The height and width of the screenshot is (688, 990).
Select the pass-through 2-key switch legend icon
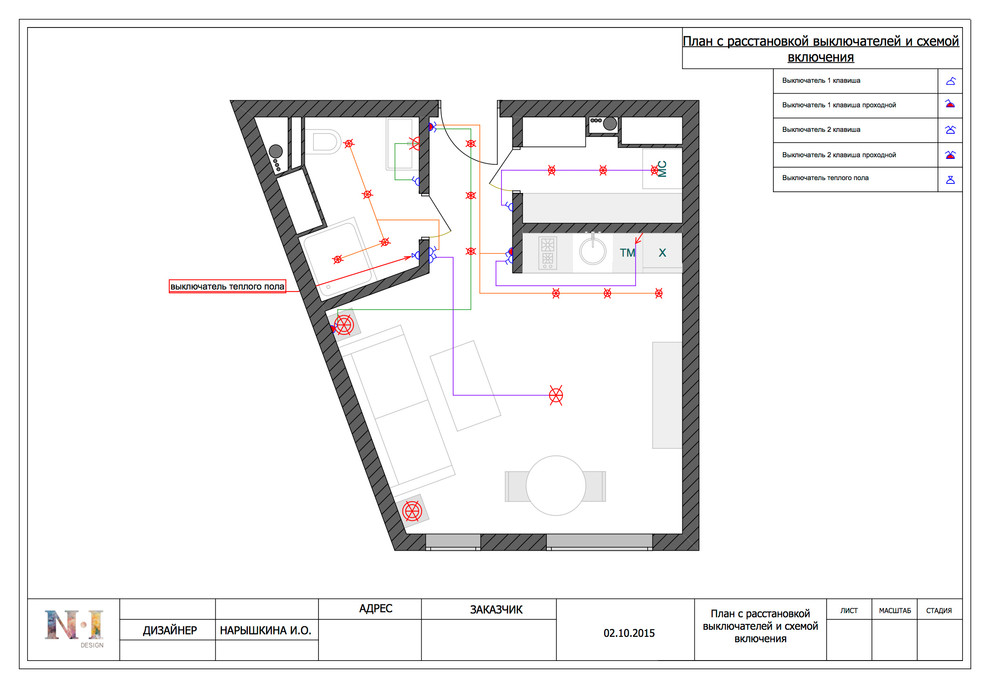click(951, 155)
